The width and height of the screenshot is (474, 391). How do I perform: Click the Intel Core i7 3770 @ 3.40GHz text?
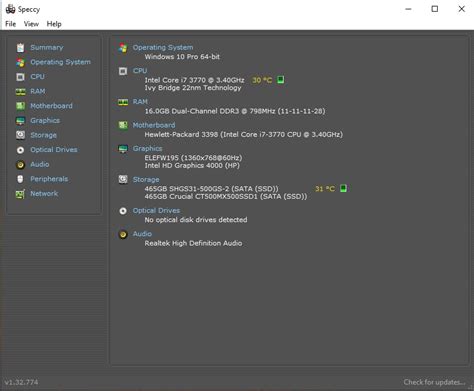point(194,80)
